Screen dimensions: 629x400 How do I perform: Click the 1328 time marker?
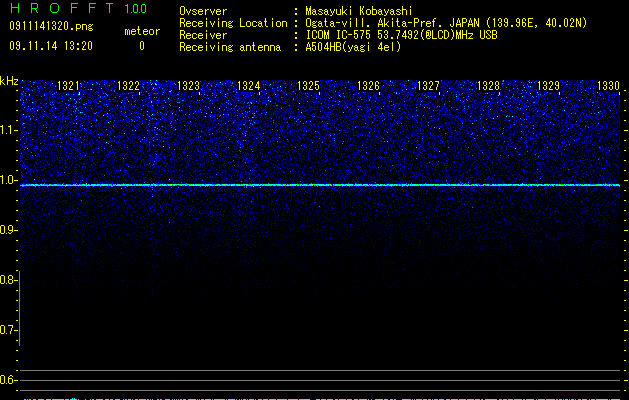[488, 86]
